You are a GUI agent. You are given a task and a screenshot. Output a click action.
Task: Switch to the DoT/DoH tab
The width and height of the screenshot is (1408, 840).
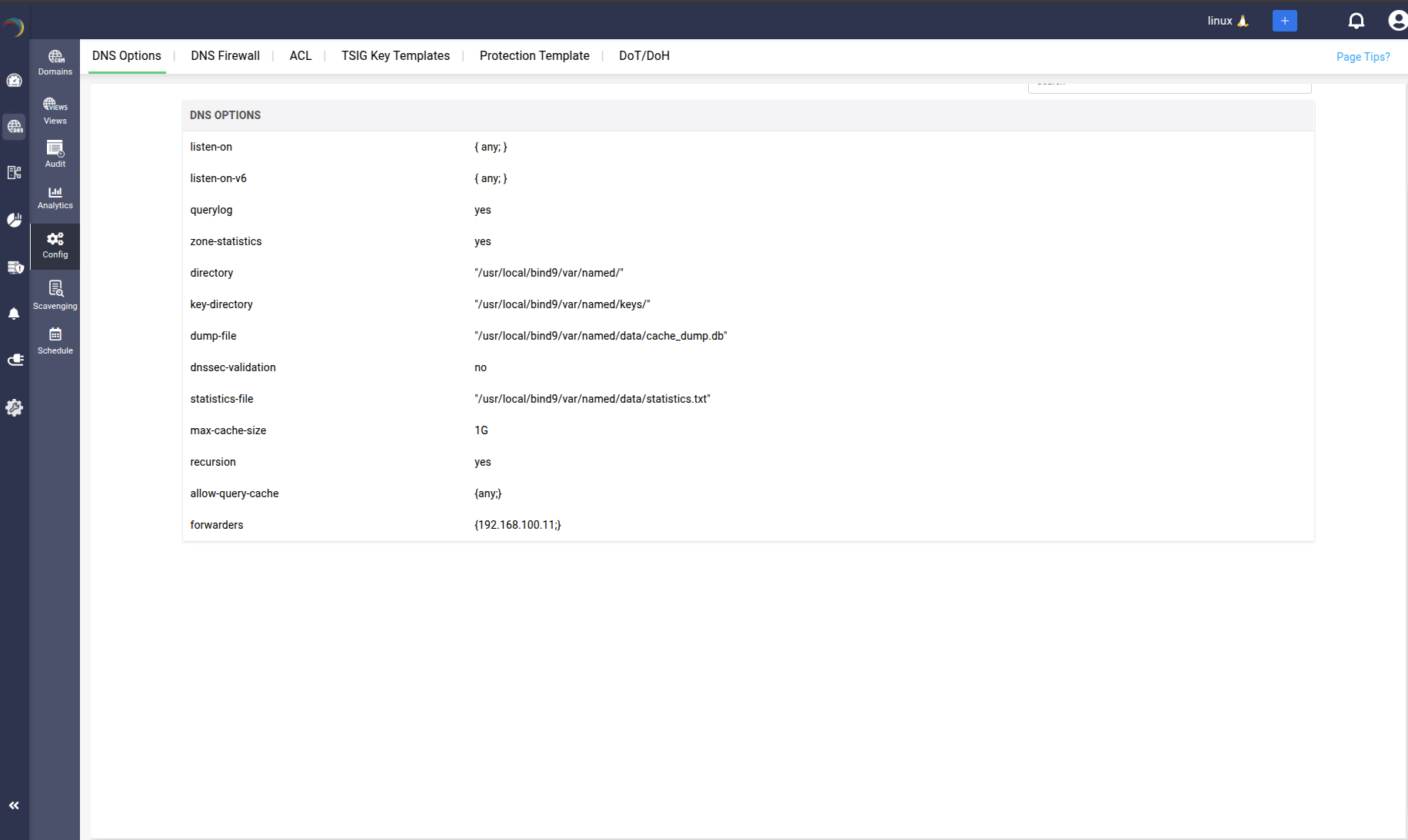tap(644, 56)
